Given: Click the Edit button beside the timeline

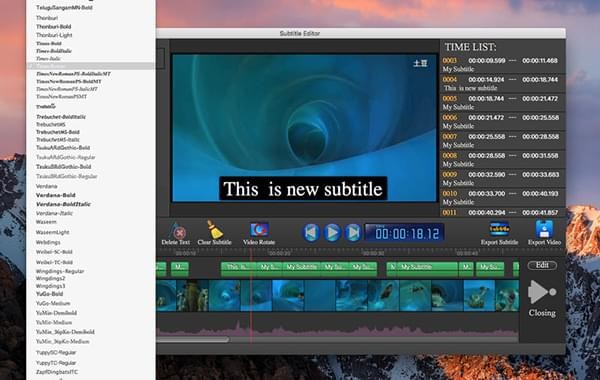Looking at the screenshot, I should [542, 265].
